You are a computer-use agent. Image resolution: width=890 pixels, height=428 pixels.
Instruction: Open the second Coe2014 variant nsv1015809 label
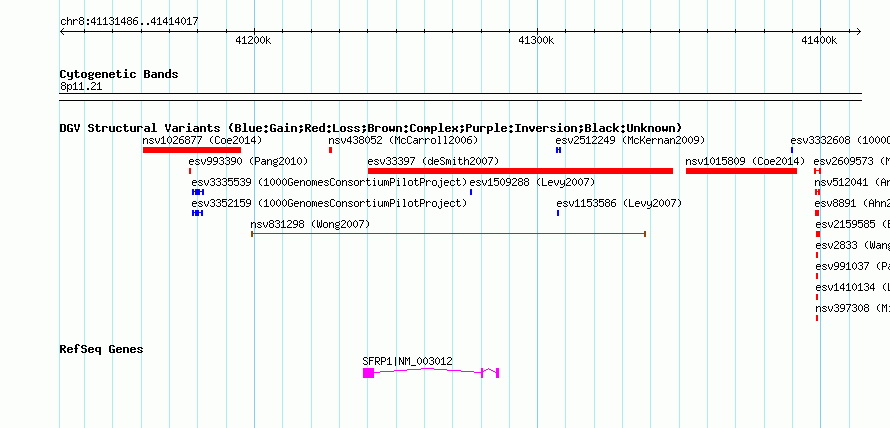coord(745,161)
